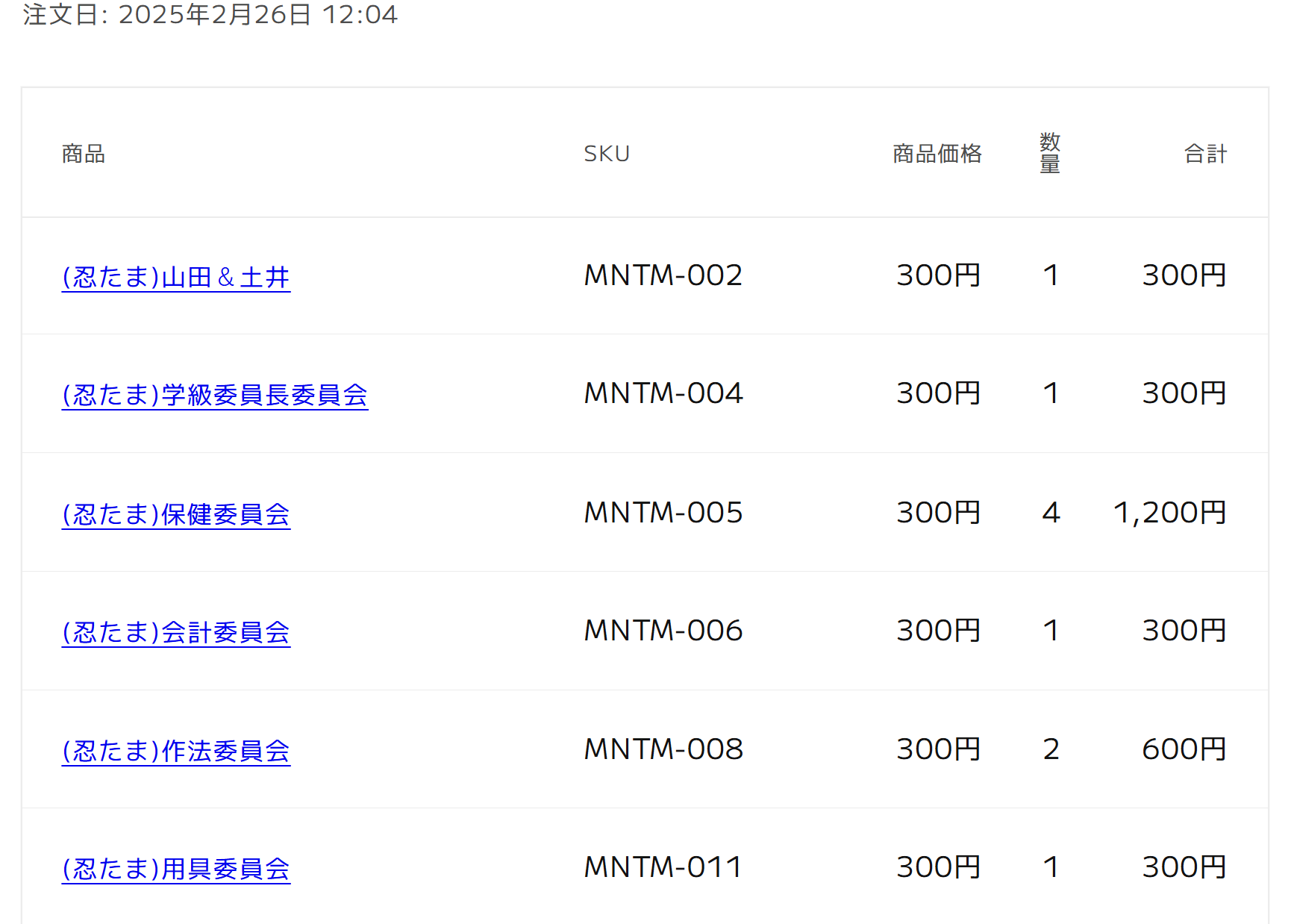Click the 商品 column header
Screen dimensions: 1291x924
(x=84, y=154)
